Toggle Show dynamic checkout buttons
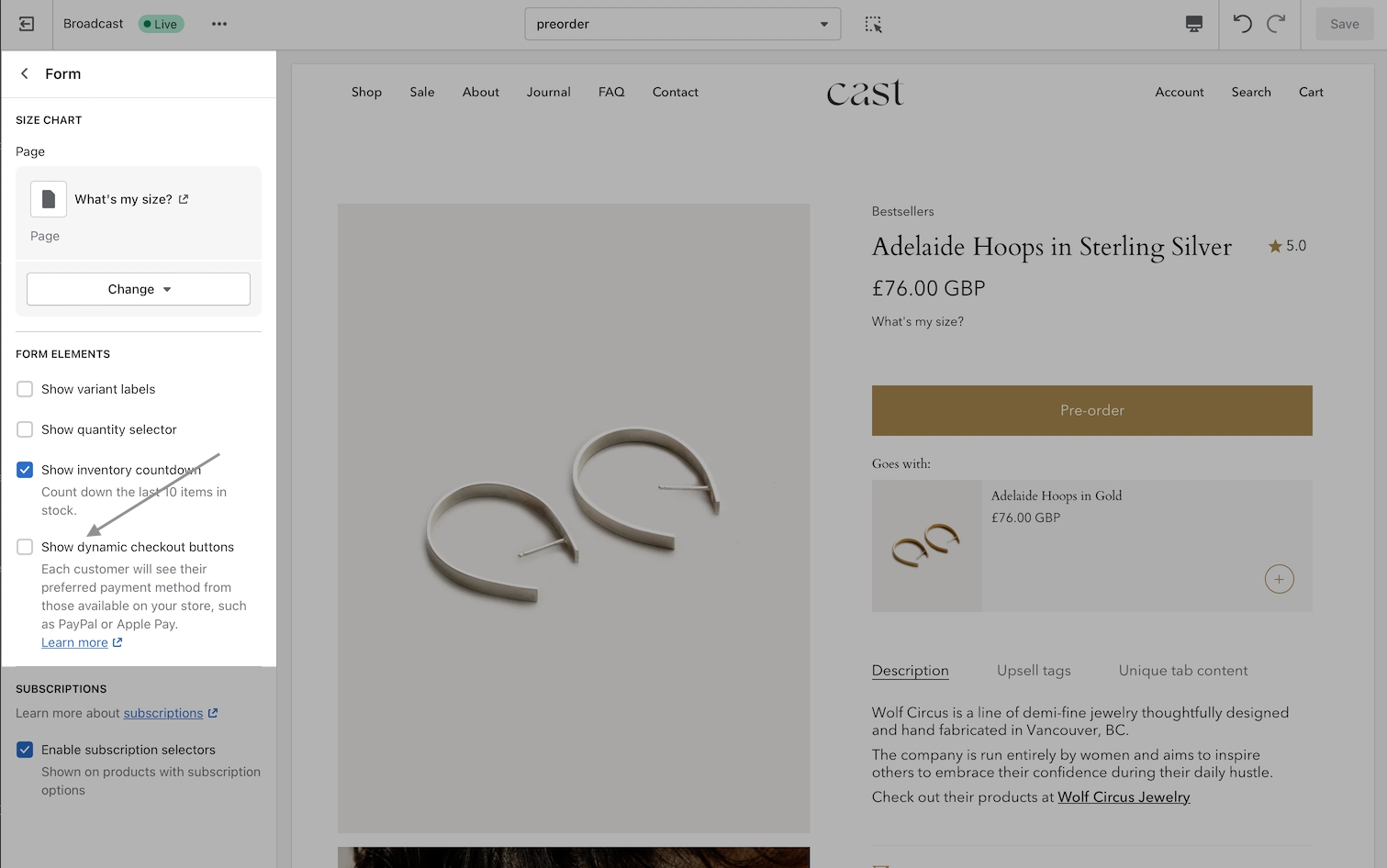1387x868 pixels. point(25,547)
